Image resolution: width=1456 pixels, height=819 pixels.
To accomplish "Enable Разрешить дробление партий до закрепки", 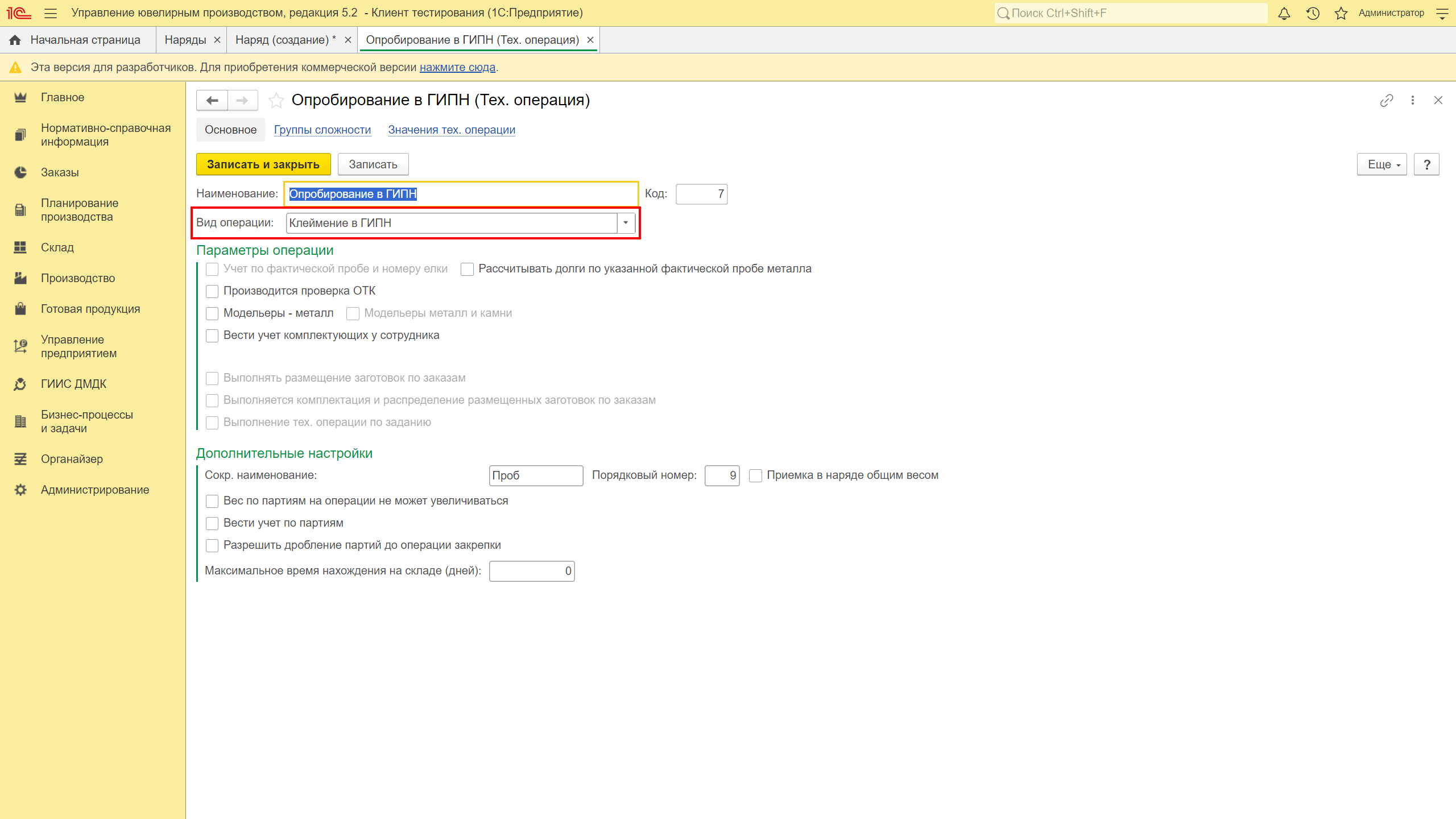I will pos(212,545).
